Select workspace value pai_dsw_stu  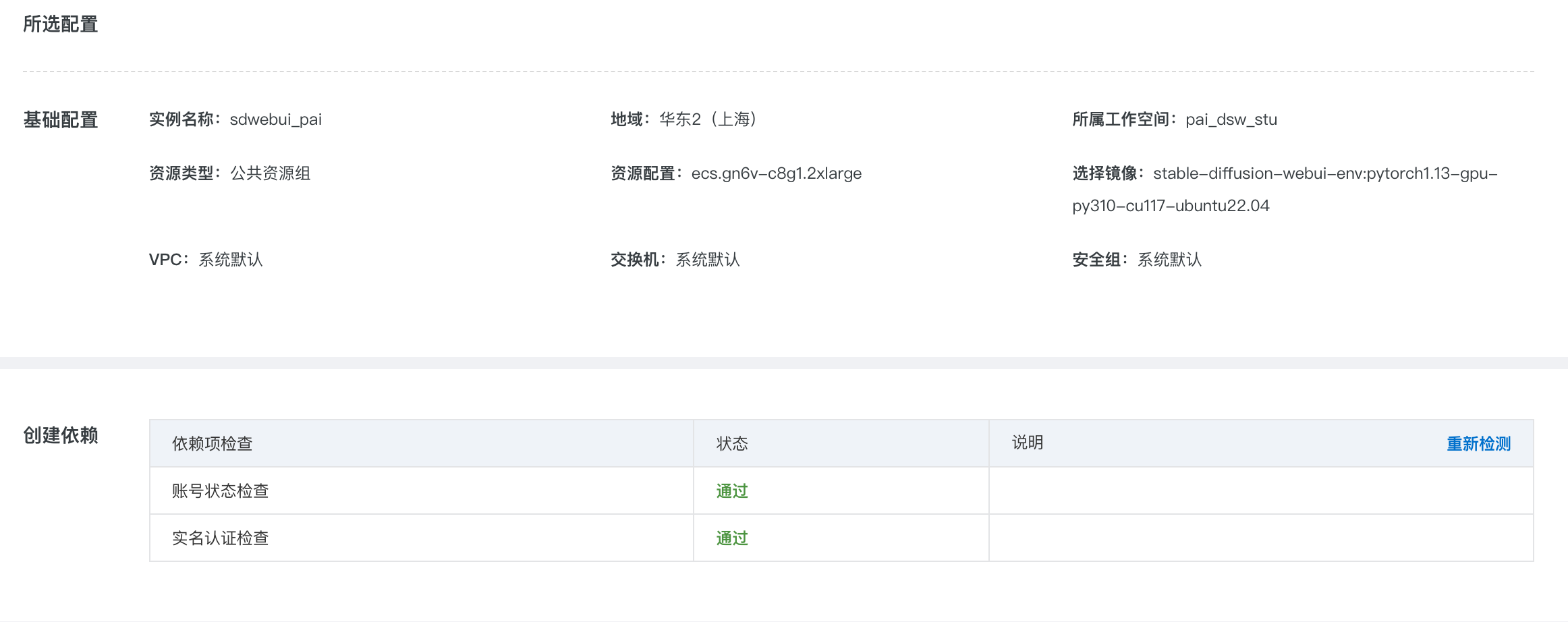pyautogui.click(x=1231, y=119)
